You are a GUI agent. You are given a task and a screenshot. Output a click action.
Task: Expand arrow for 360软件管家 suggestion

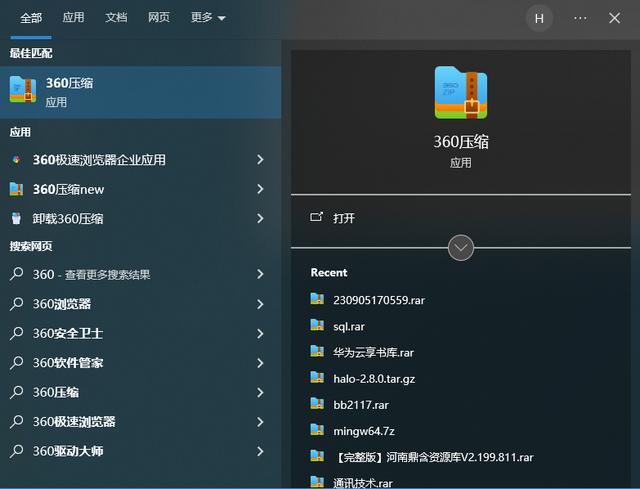[260, 363]
